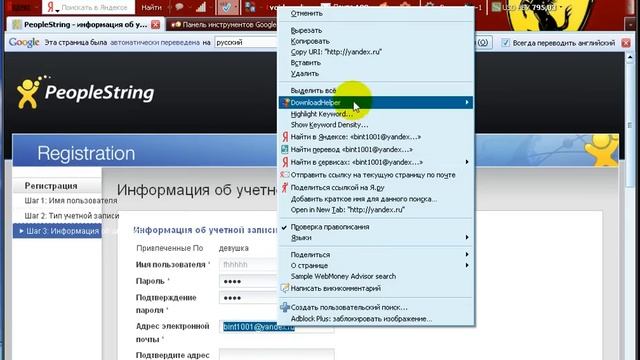Click mail icon beside Отправить ссылку

pos(285,175)
